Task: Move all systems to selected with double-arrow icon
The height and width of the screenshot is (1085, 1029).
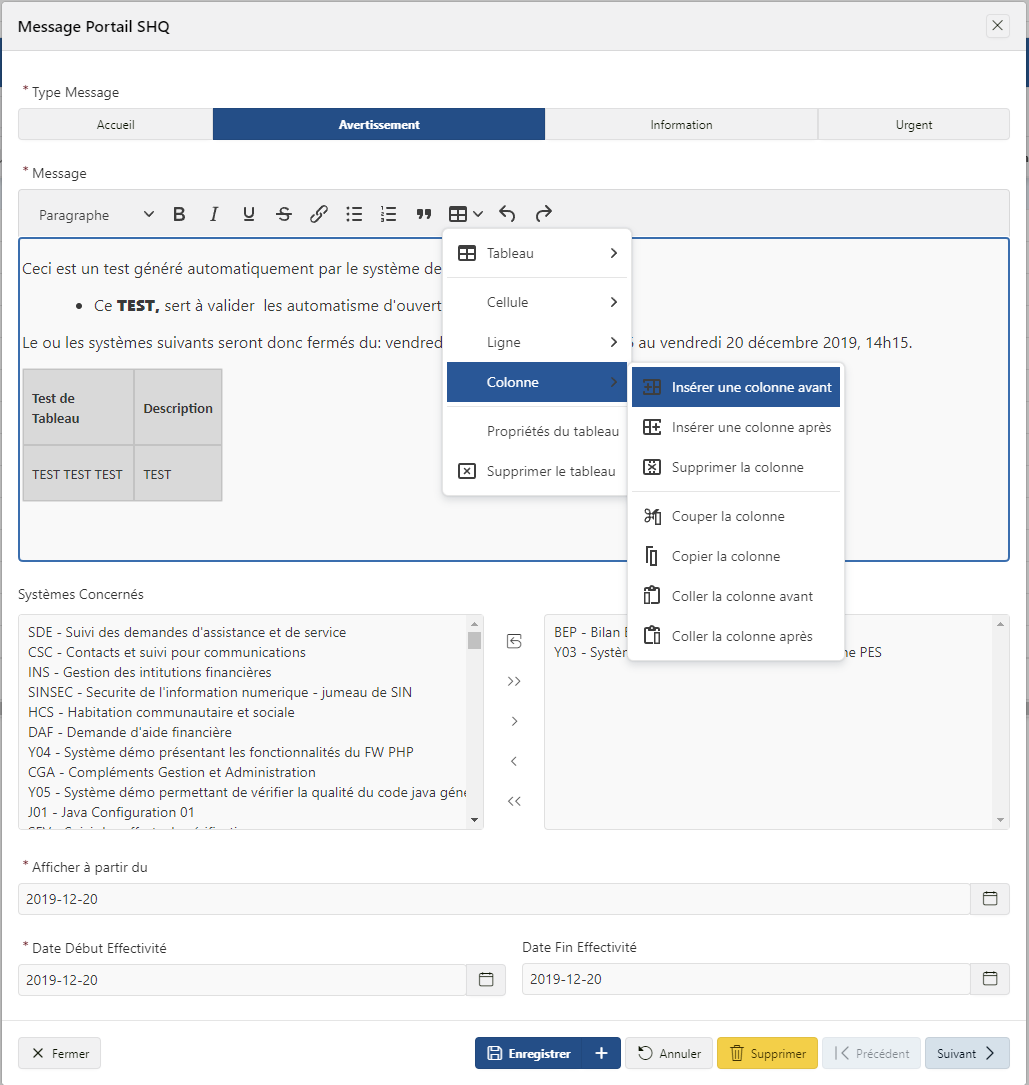Action: click(513, 681)
